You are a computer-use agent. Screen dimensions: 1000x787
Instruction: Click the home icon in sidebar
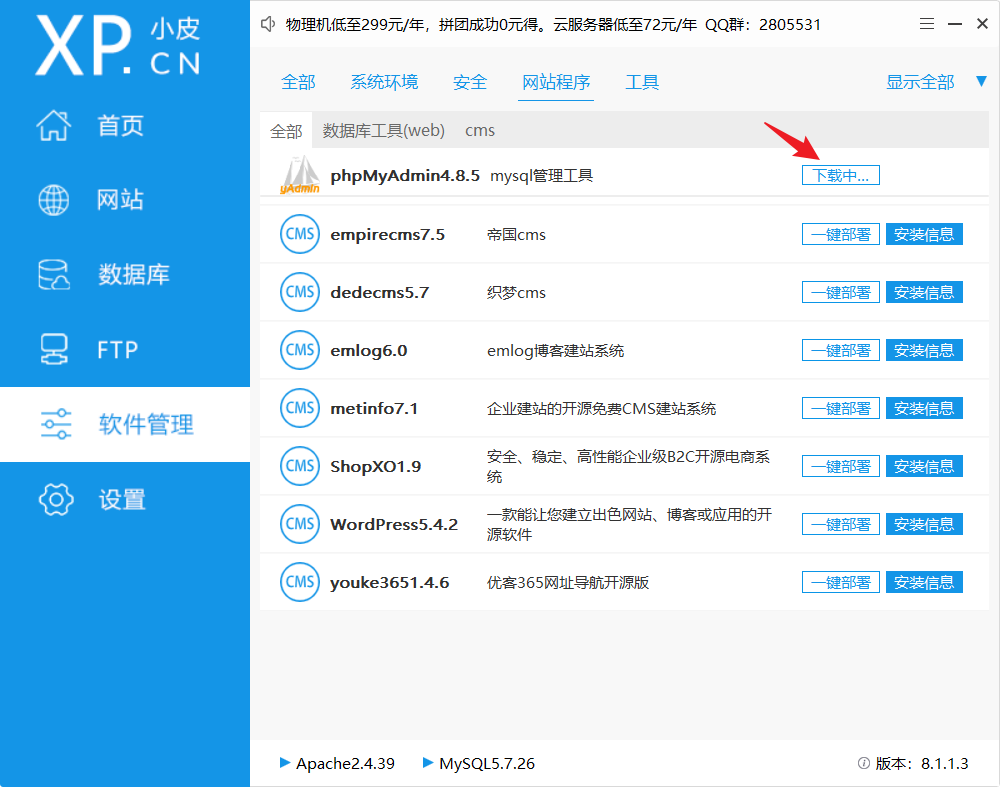[x=53, y=126]
